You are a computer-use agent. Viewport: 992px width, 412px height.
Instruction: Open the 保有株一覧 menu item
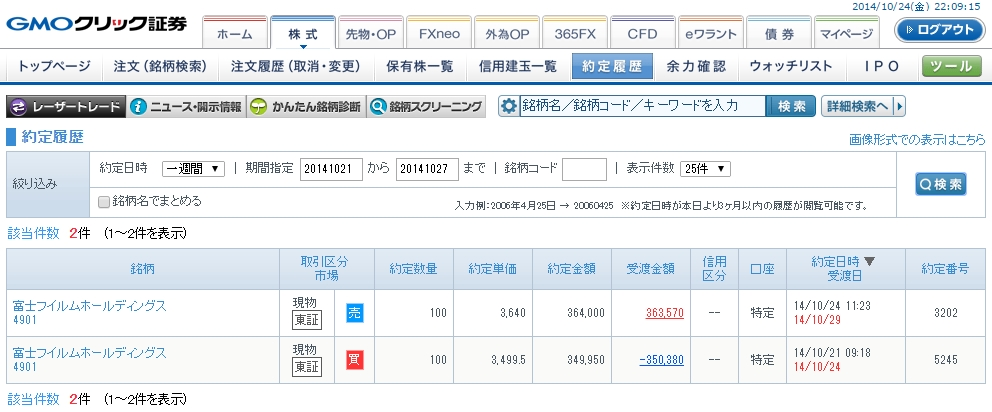[x=419, y=67]
